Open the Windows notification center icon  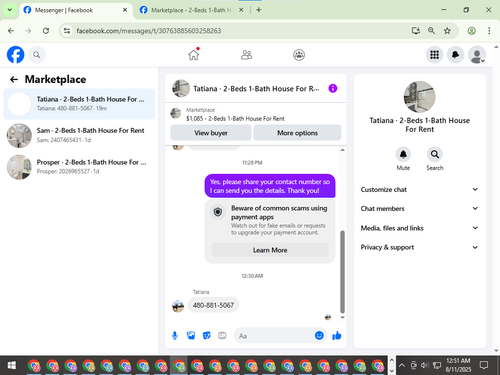484,365
